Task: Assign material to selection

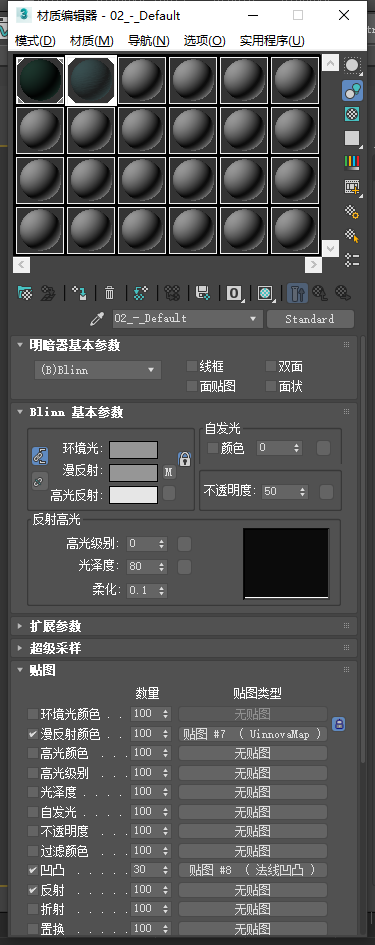Action: 80,293
